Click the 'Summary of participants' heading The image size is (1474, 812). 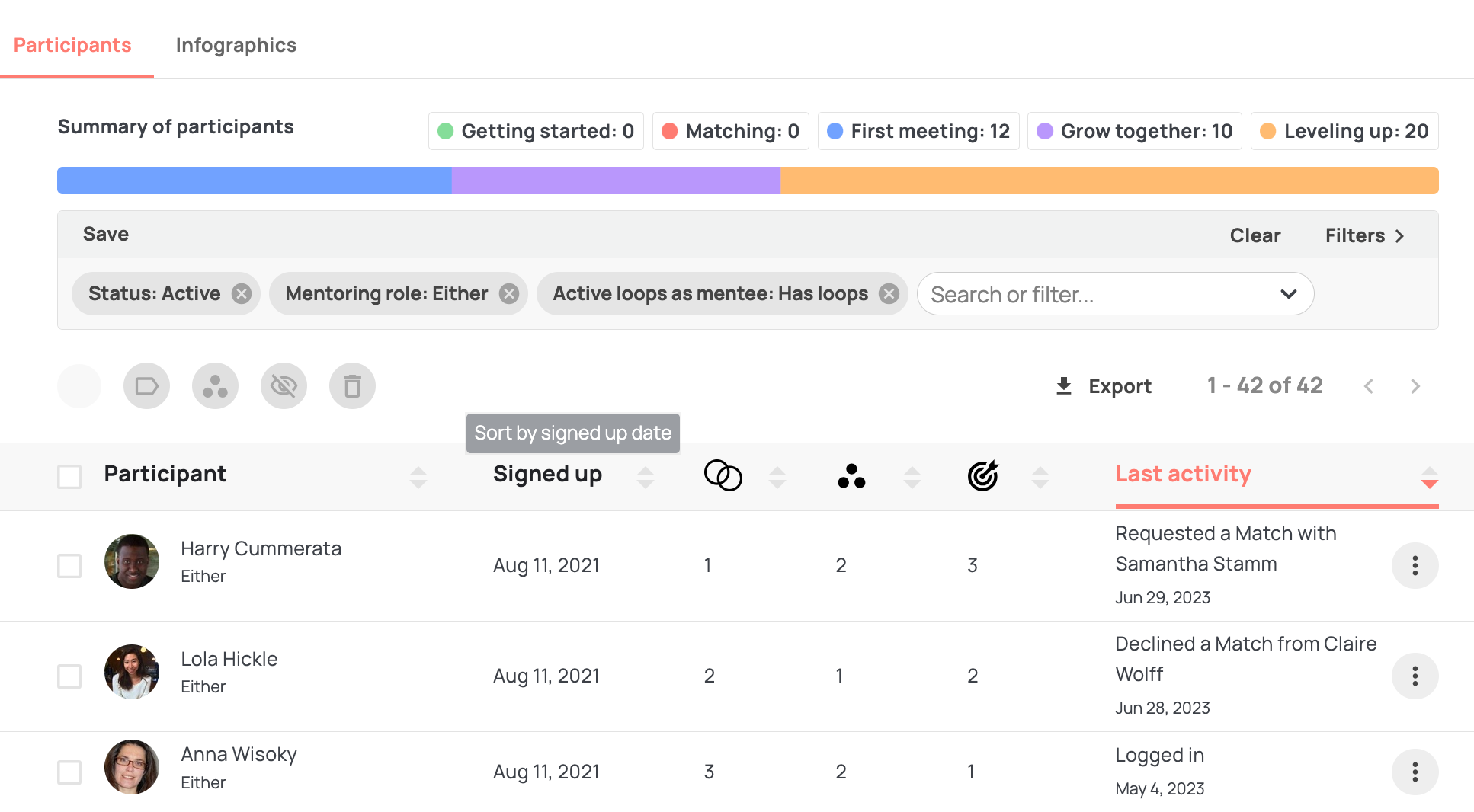(x=175, y=126)
